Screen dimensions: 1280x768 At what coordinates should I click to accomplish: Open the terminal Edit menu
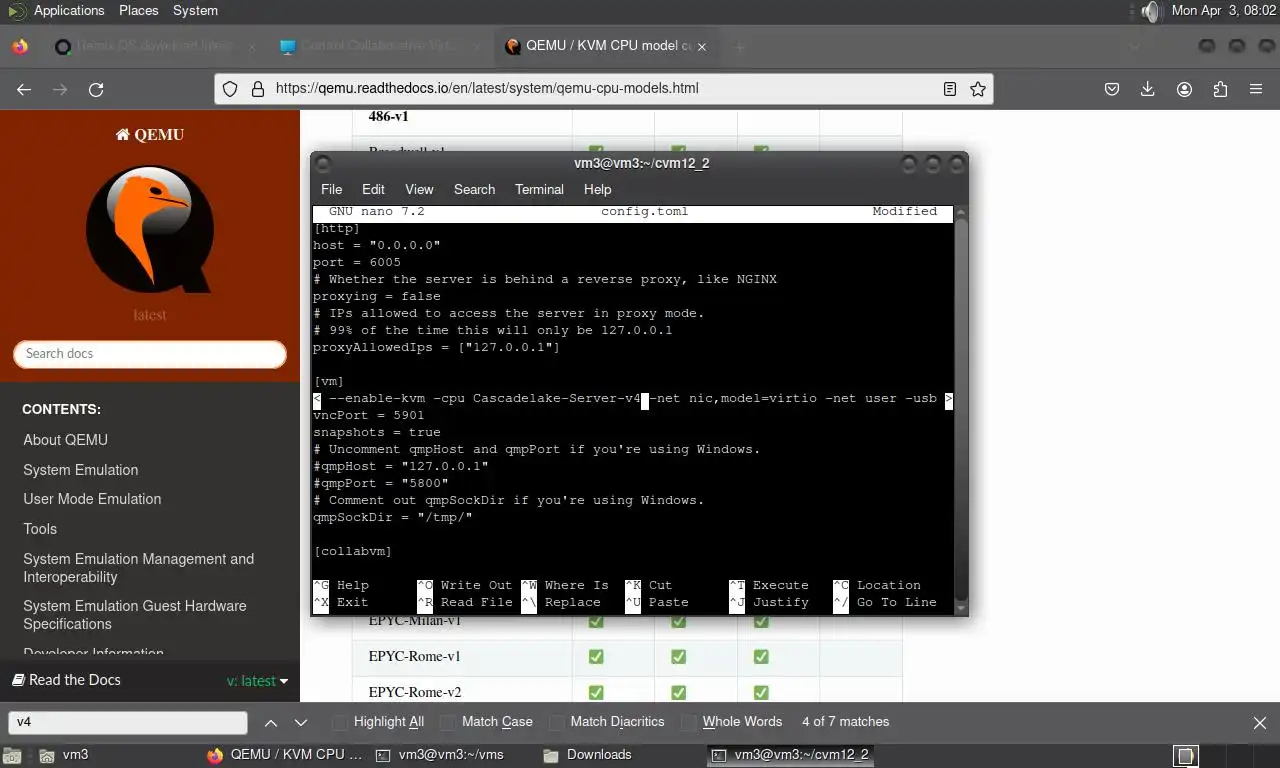(x=373, y=189)
